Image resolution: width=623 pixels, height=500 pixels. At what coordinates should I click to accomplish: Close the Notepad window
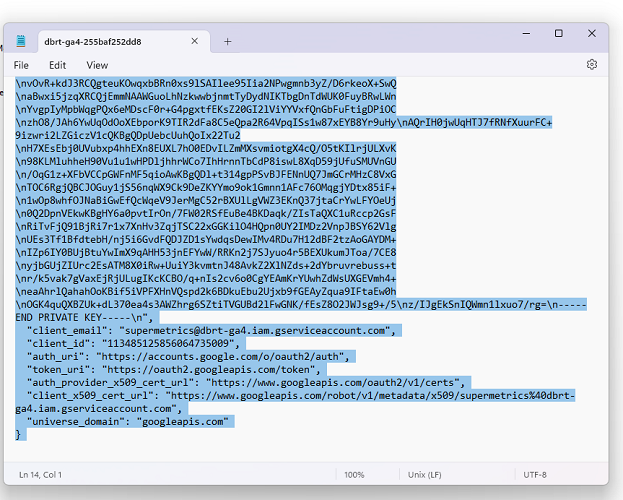click(x=592, y=33)
